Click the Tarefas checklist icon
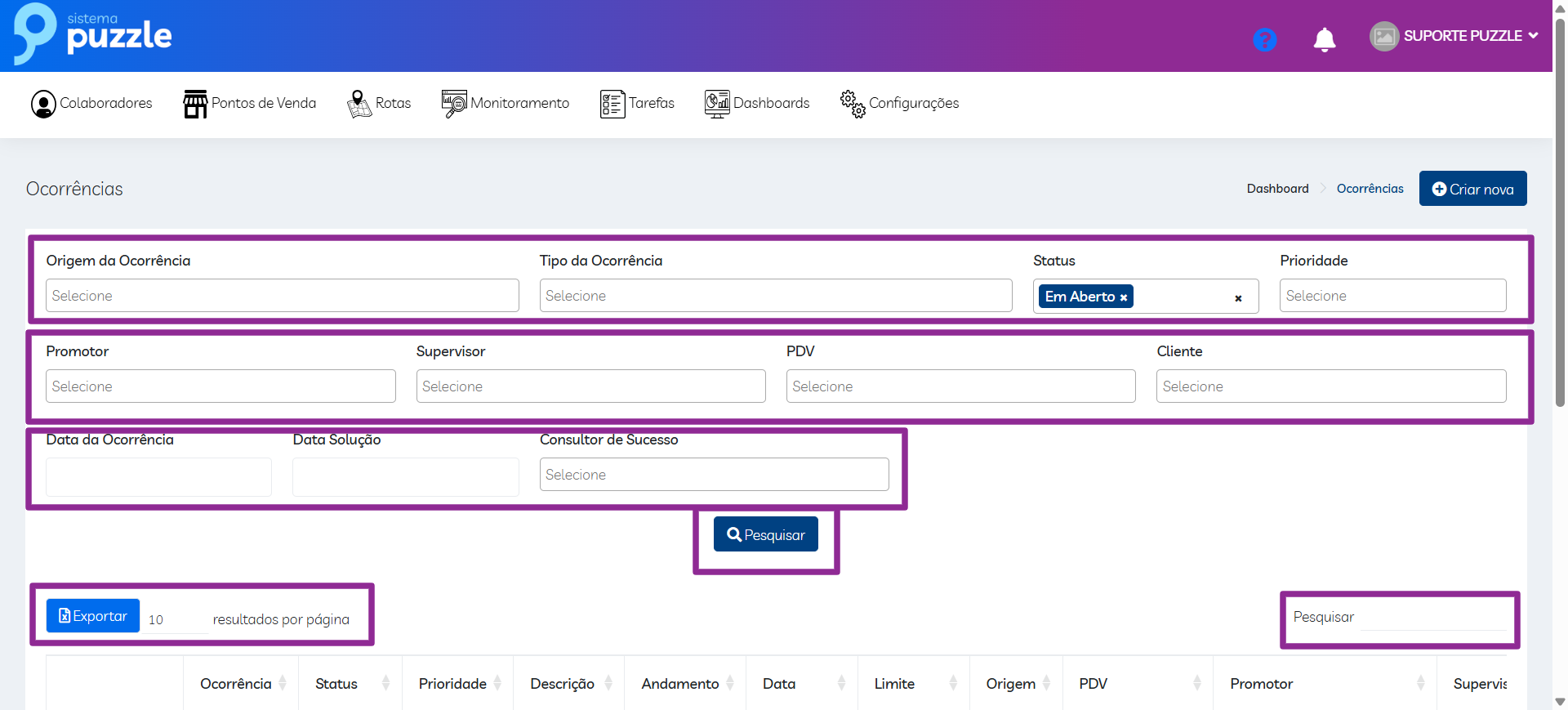The width and height of the screenshot is (1568, 710). pyautogui.click(x=612, y=104)
